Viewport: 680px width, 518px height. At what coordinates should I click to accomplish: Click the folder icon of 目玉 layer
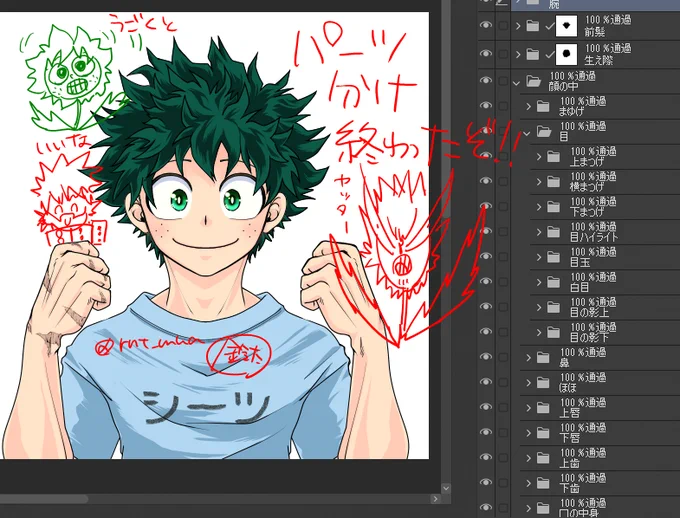[553, 257]
